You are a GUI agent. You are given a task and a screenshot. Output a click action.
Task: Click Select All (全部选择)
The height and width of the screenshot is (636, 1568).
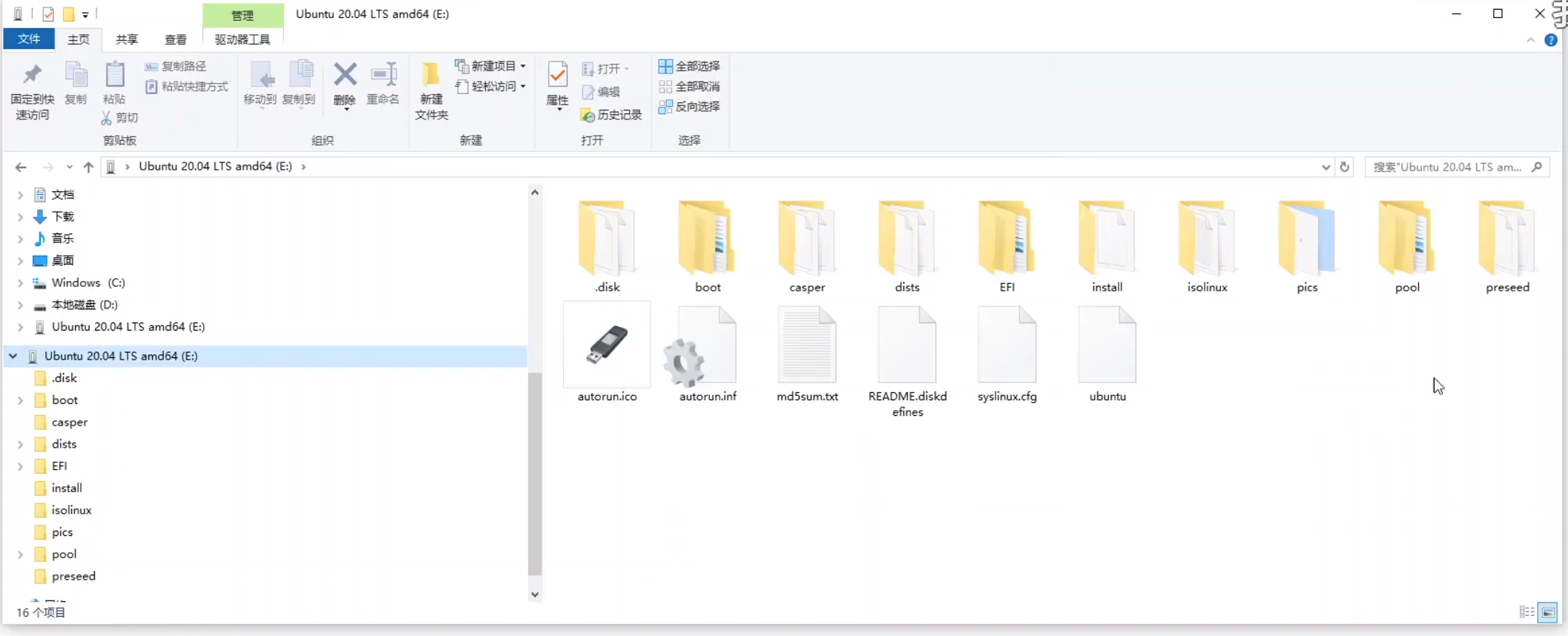pyautogui.click(x=689, y=66)
